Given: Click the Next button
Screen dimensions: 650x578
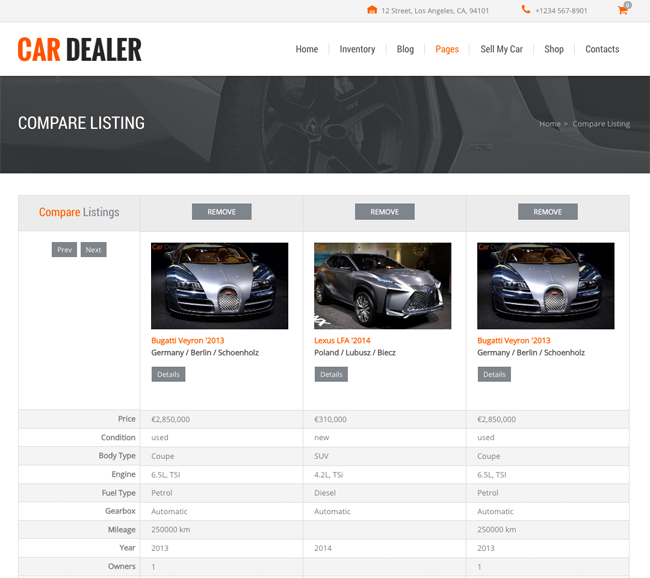Looking at the screenshot, I should 93,249.
